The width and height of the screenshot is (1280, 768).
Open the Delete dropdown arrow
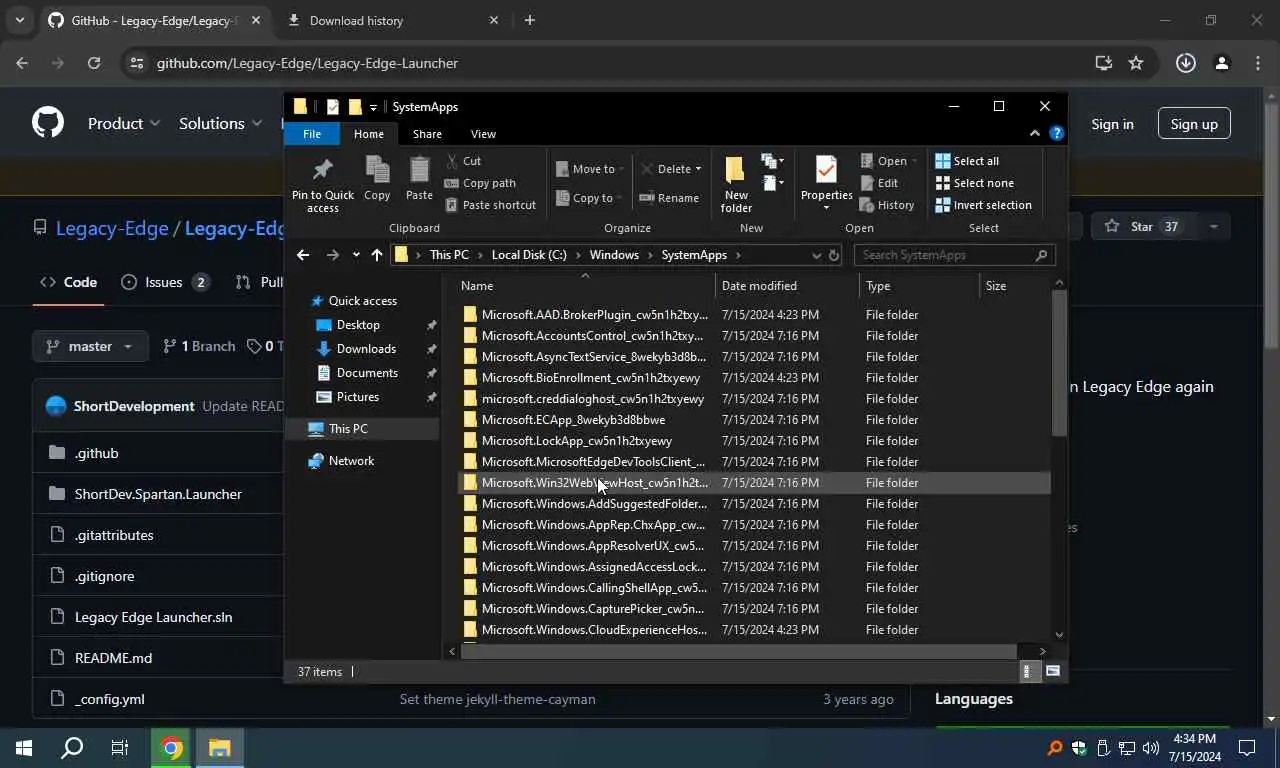[698, 169]
